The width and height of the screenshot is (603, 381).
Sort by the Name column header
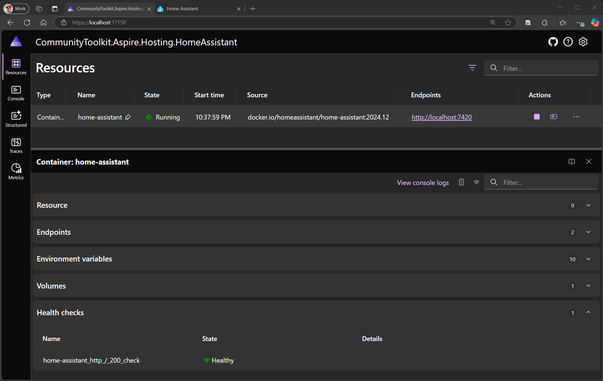pyautogui.click(x=86, y=95)
